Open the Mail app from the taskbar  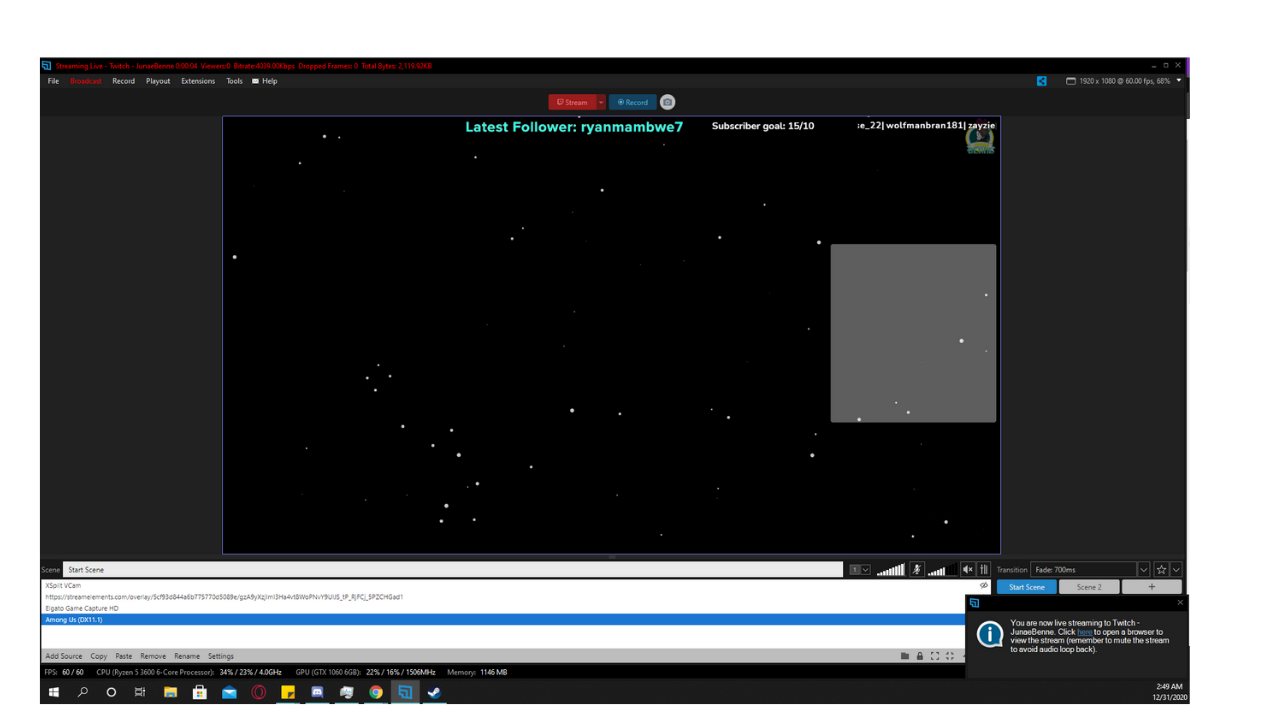[x=229, y=692]
